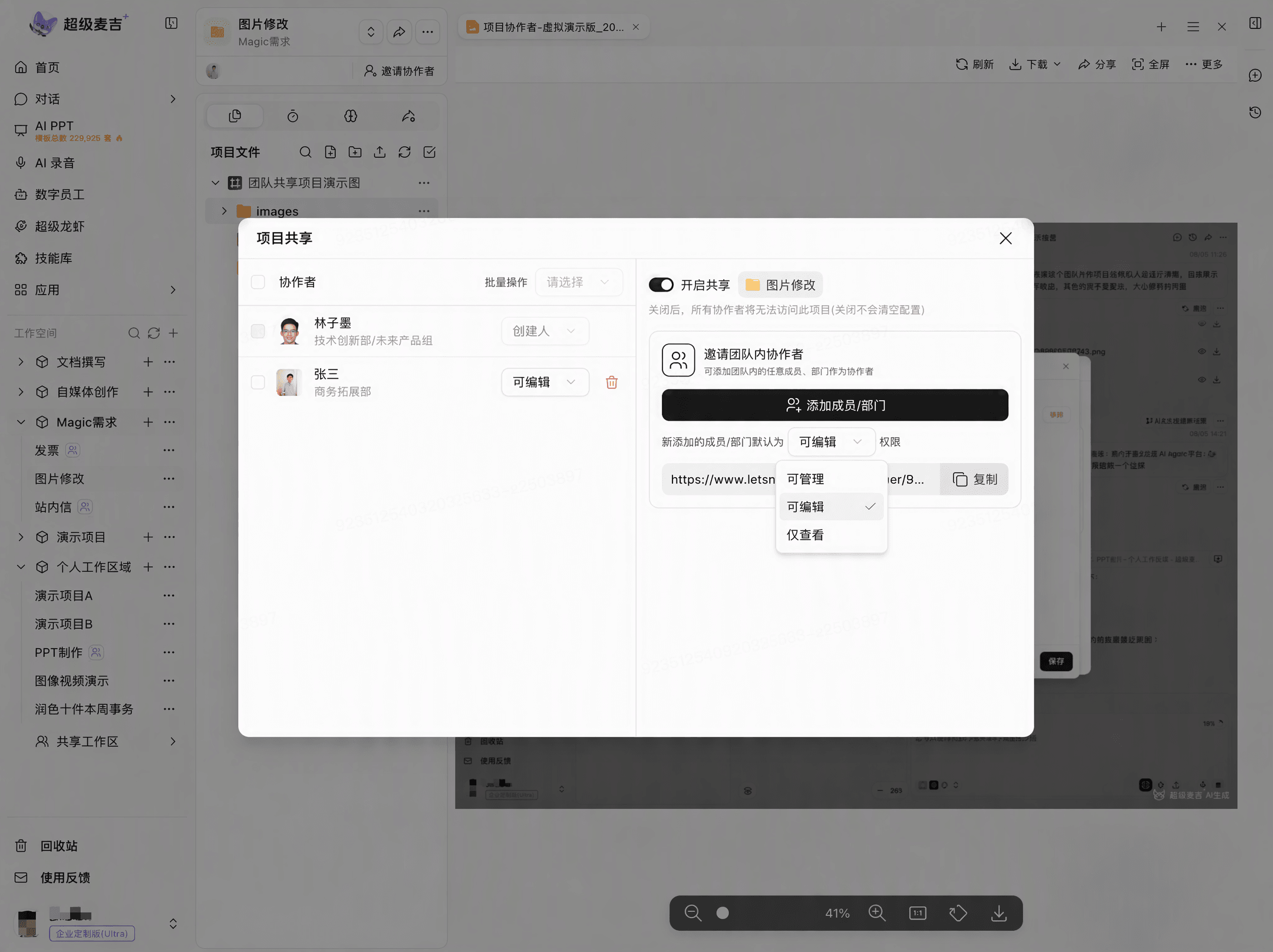Click the zoom slider handle

(723, 913)
